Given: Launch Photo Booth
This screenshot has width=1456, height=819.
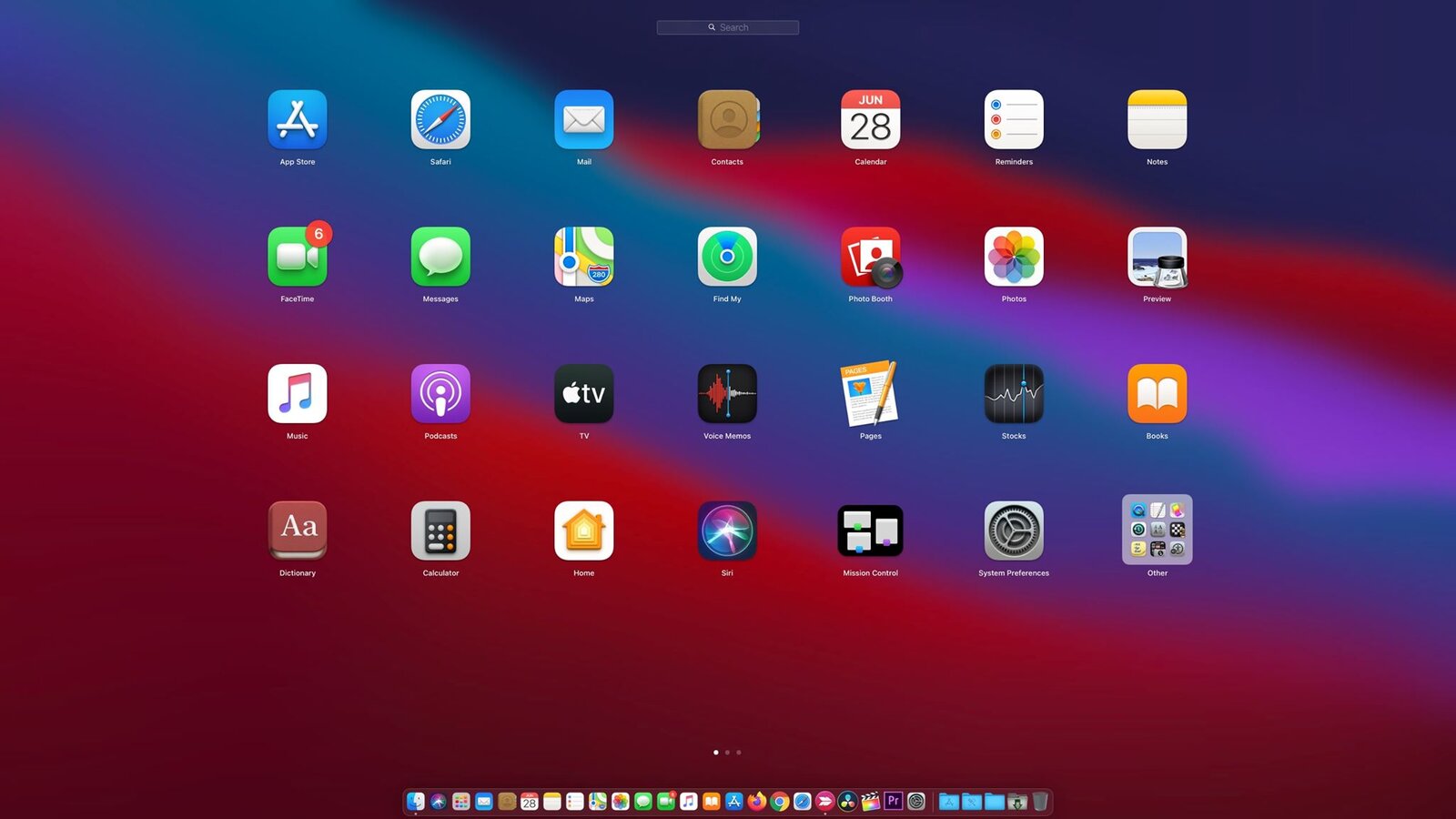Looking at the screenshot, I should click(871, 257).
